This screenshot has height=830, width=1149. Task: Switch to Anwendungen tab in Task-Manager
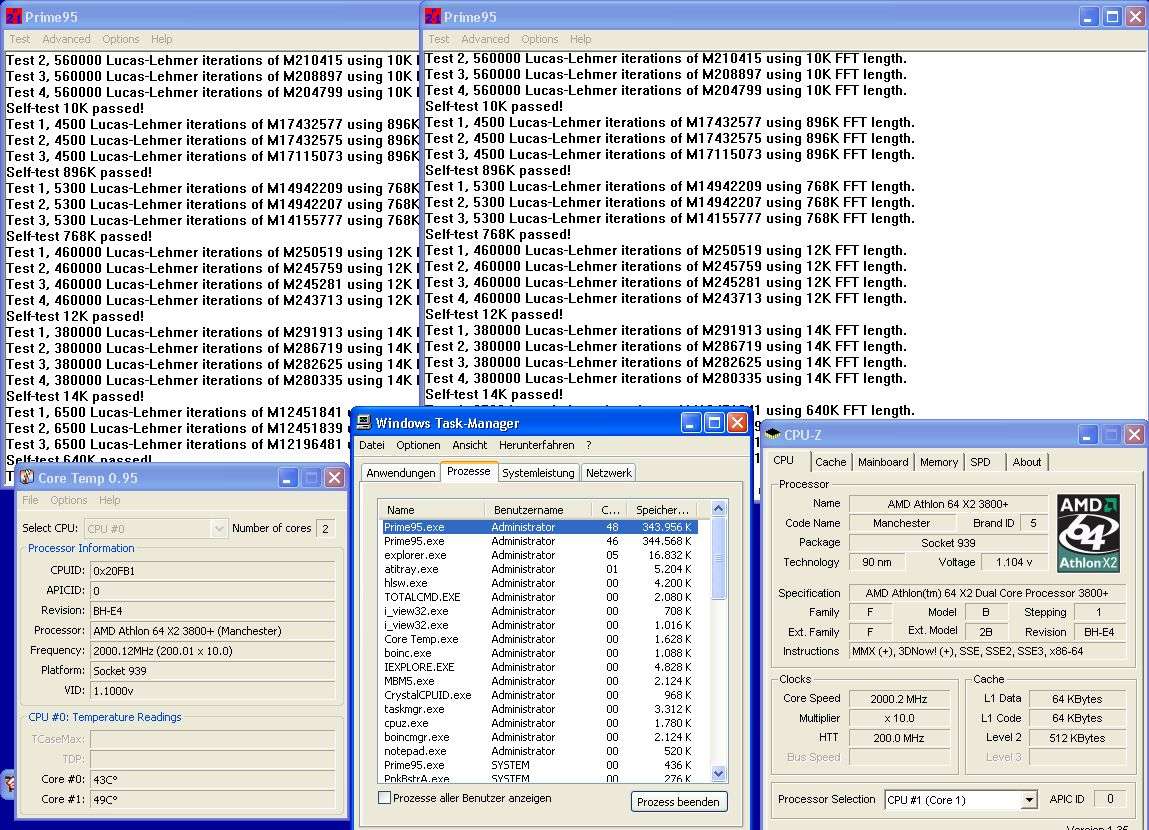(401, 473)
